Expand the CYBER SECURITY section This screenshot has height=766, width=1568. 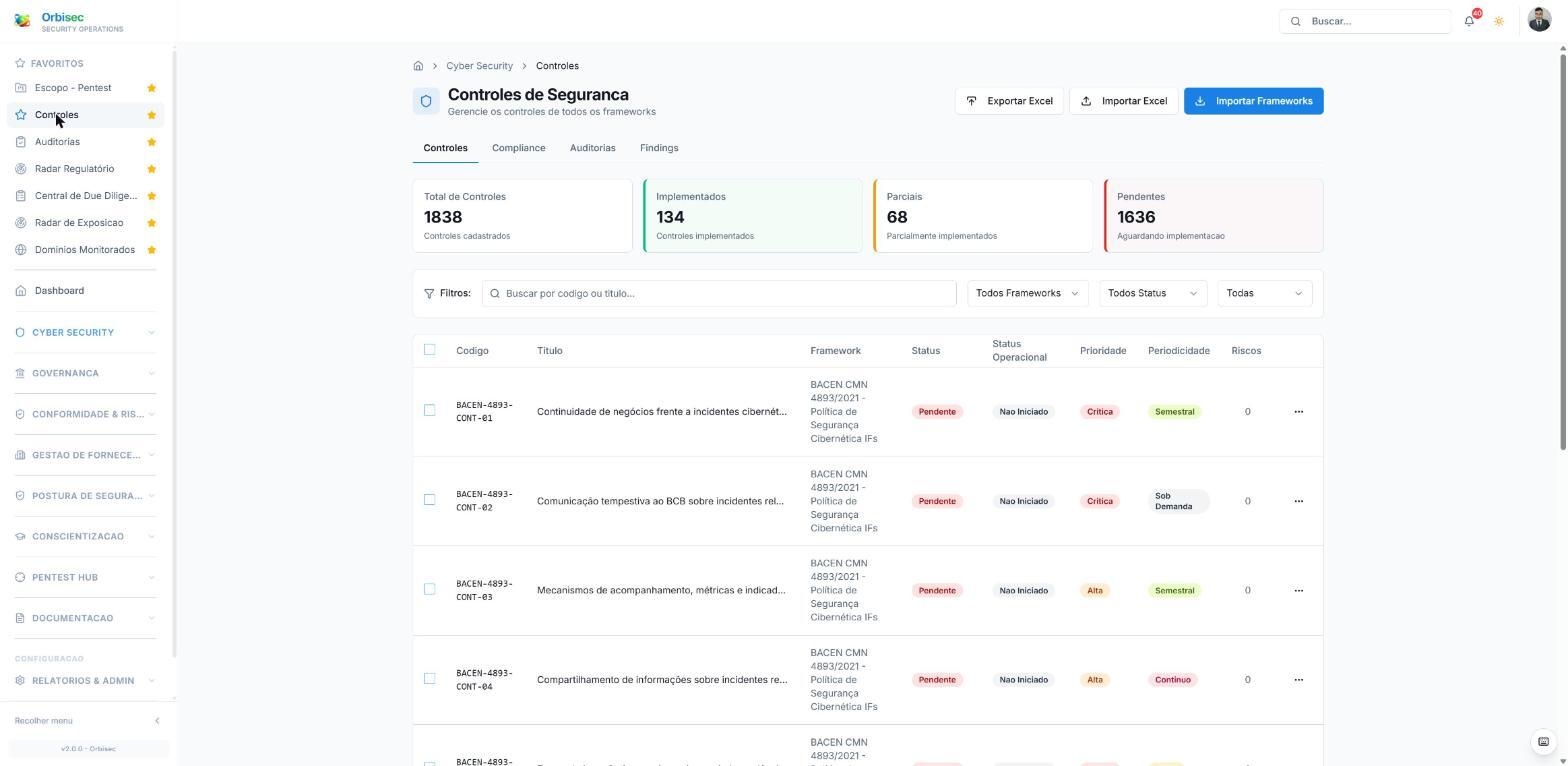click(x=85, y=333)
